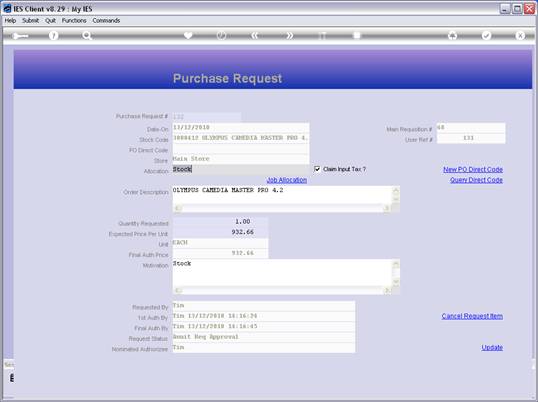Click the square stop icon in toolbar
Image resolution: width=538 pixels, height=402 pixels.
tap(357, 36)
